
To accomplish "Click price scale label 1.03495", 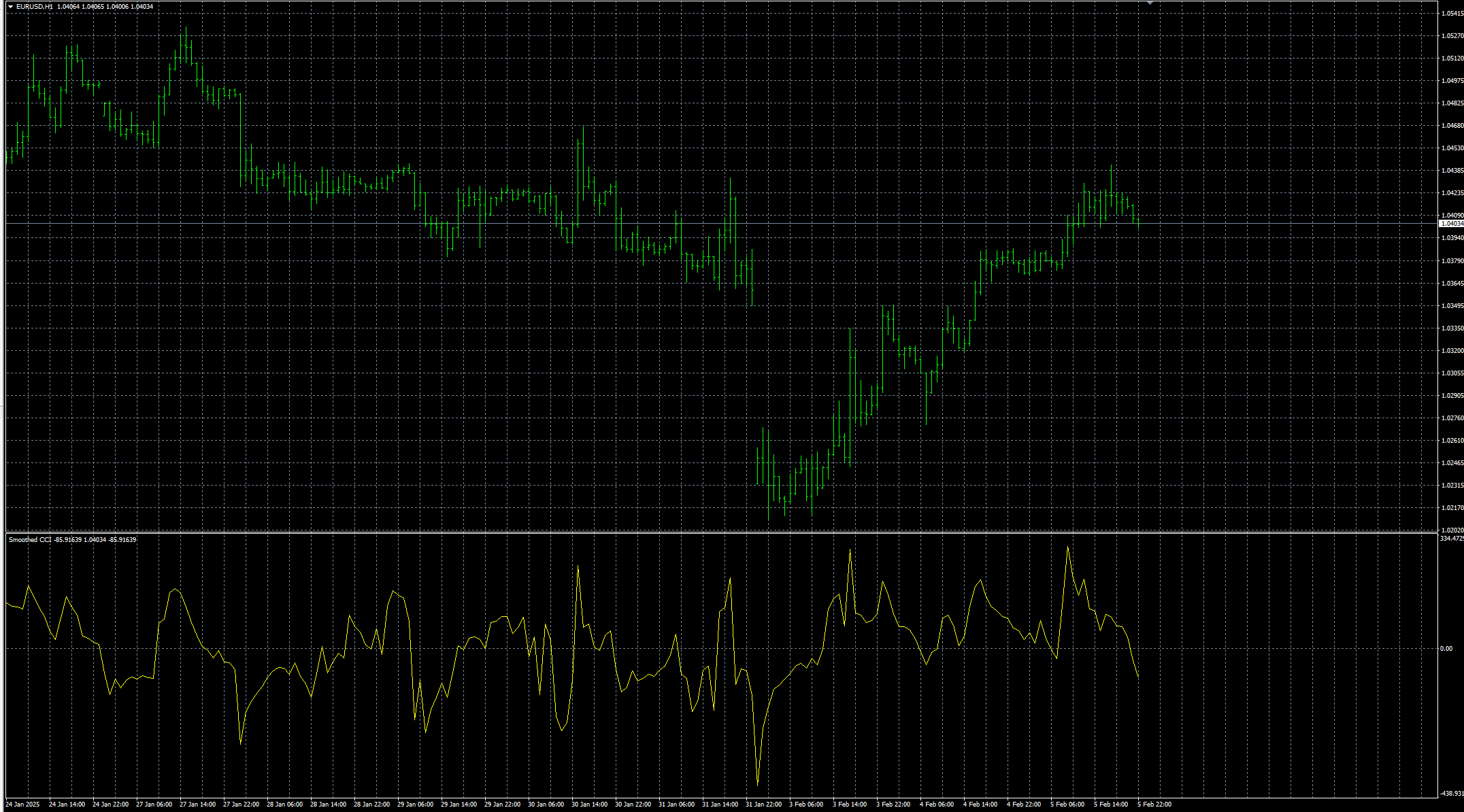I will click(x=1452, y=306).
